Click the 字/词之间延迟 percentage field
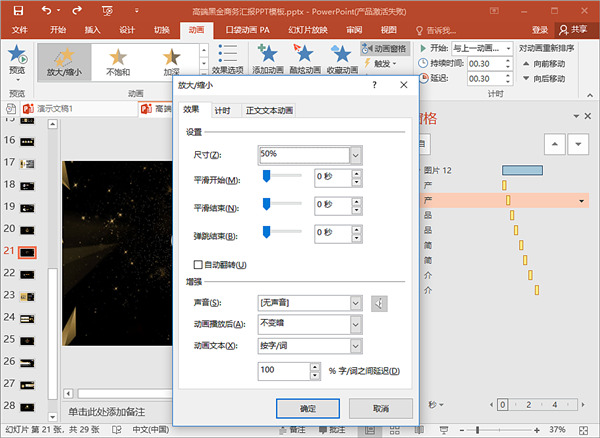600x438 pixels. tap(284, 371)
